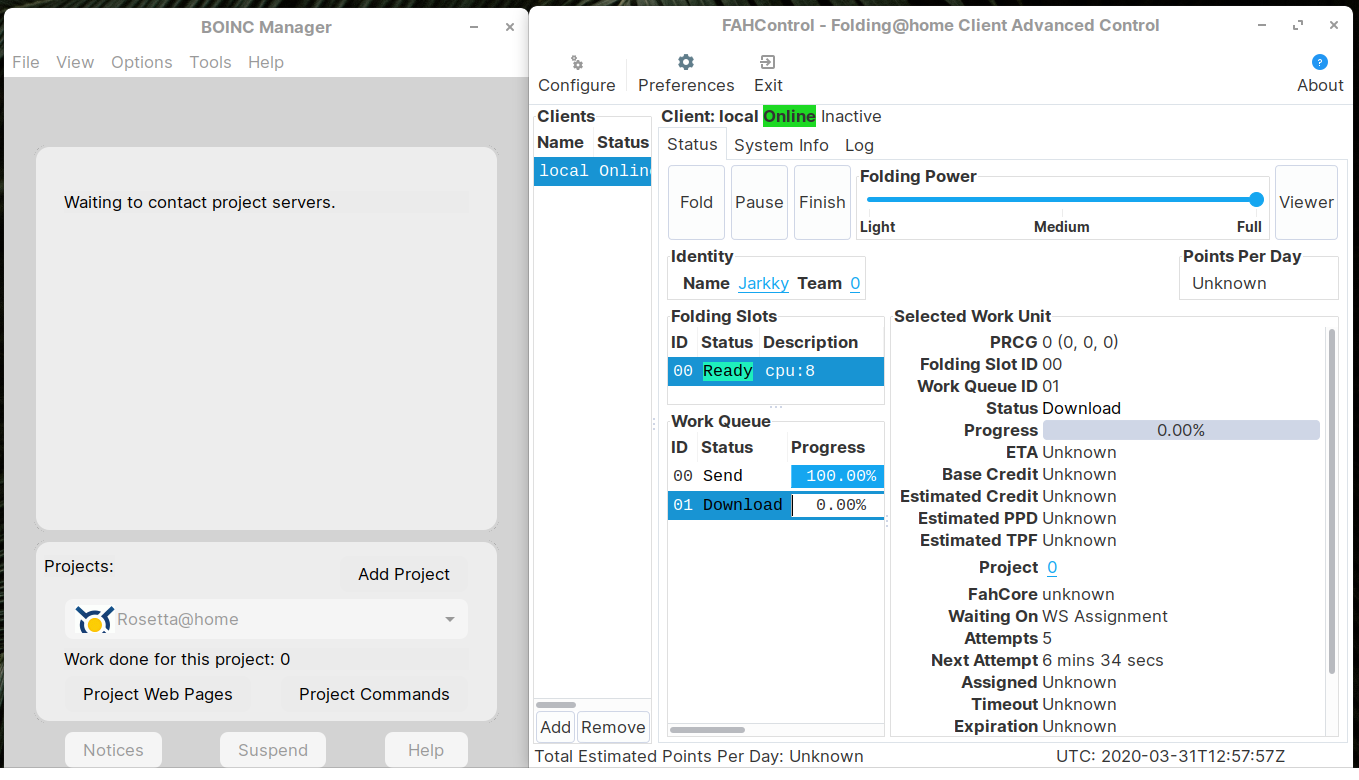Image resolution: width=1359 pixels, height=780 pixels.
Task: Open the Team 0 link
Action: click(x=855, y=283)
